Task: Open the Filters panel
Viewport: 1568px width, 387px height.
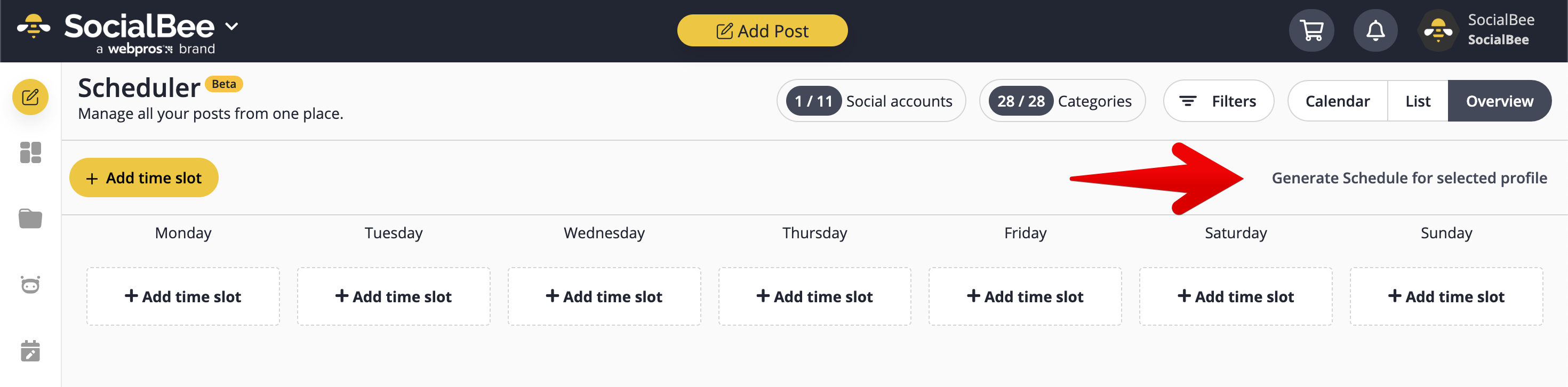Action: click(1219, 101)
